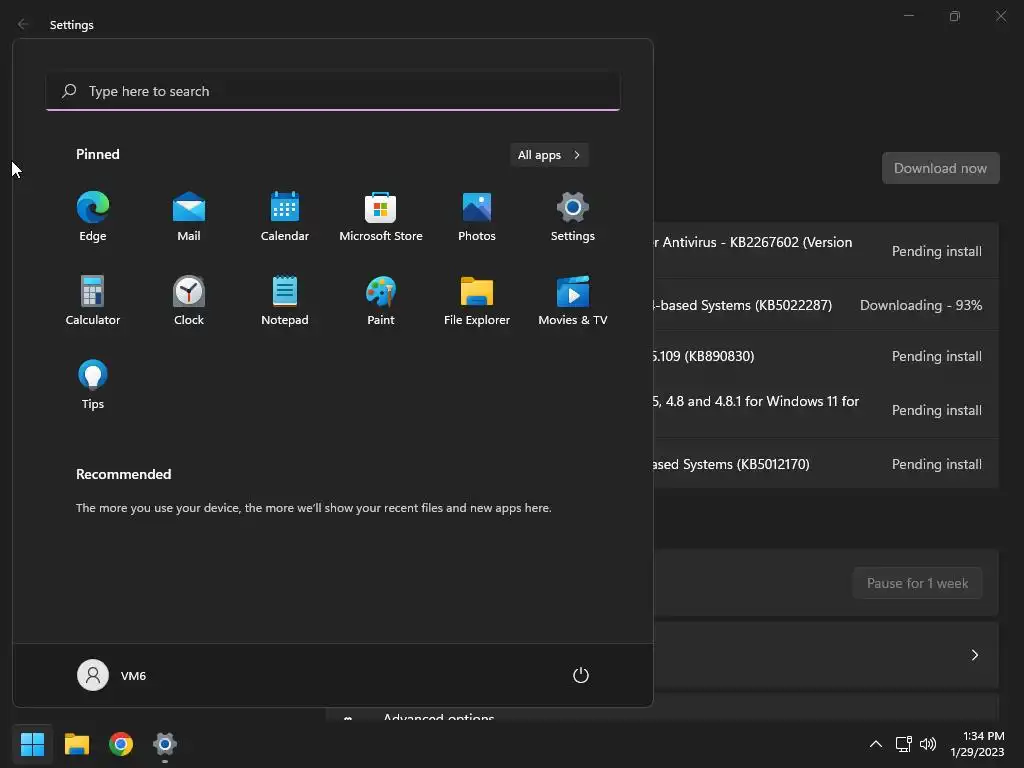Image resolution: width=1024 pixels, height=768 pixels.
Task: Open the Calendar app
Action: [x=285, y=217]
